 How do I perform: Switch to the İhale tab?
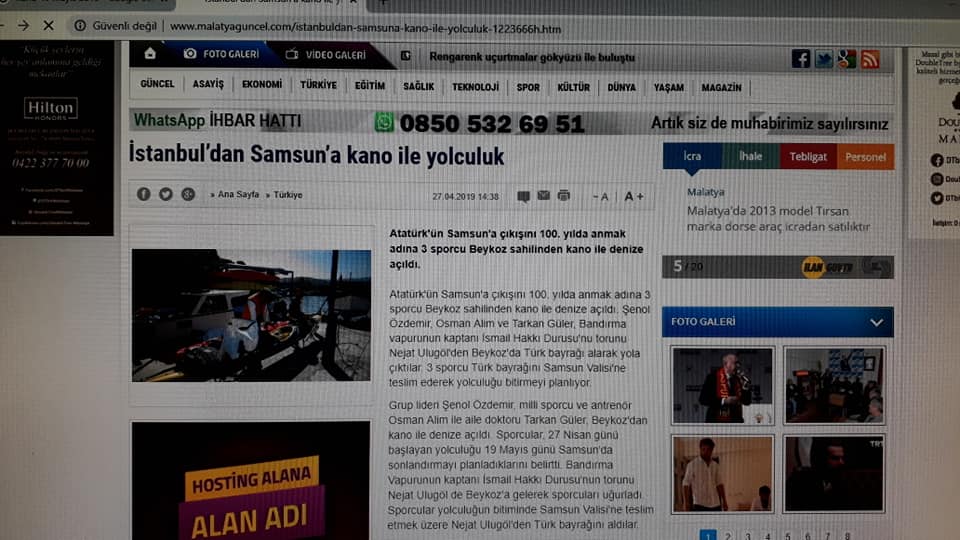coord(750,156)
